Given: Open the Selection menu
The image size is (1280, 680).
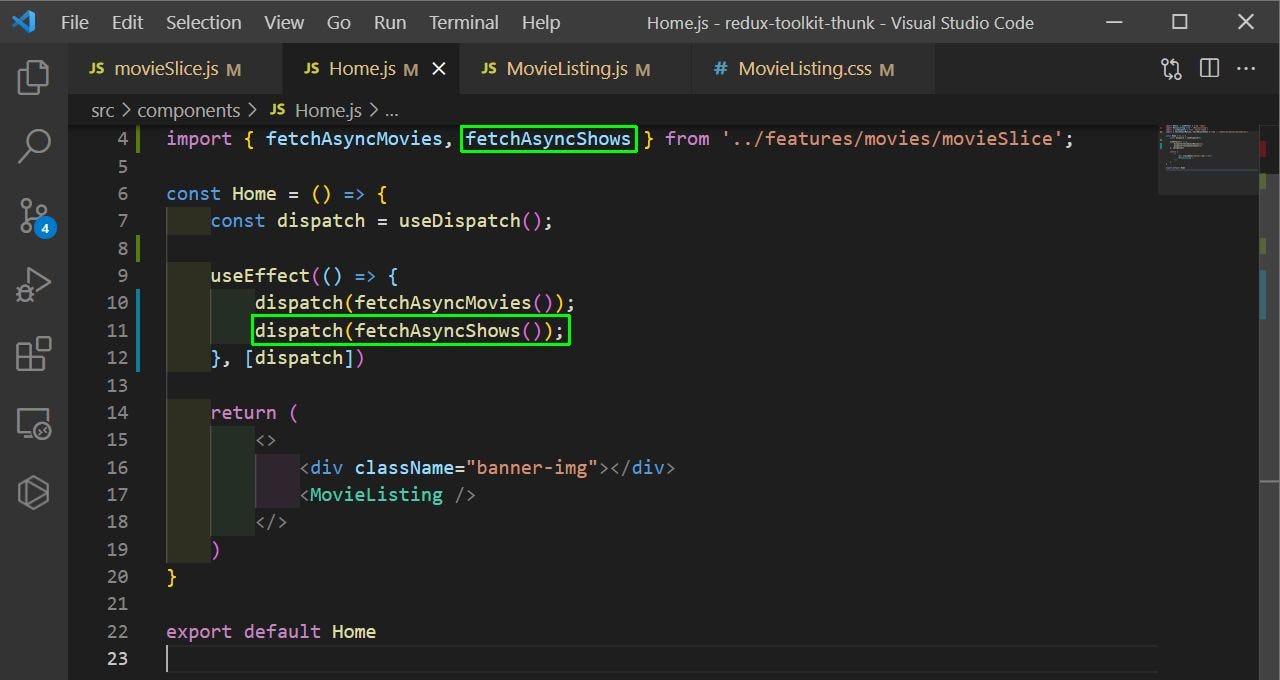Looking at the screenshot, I should coord(203,22).
